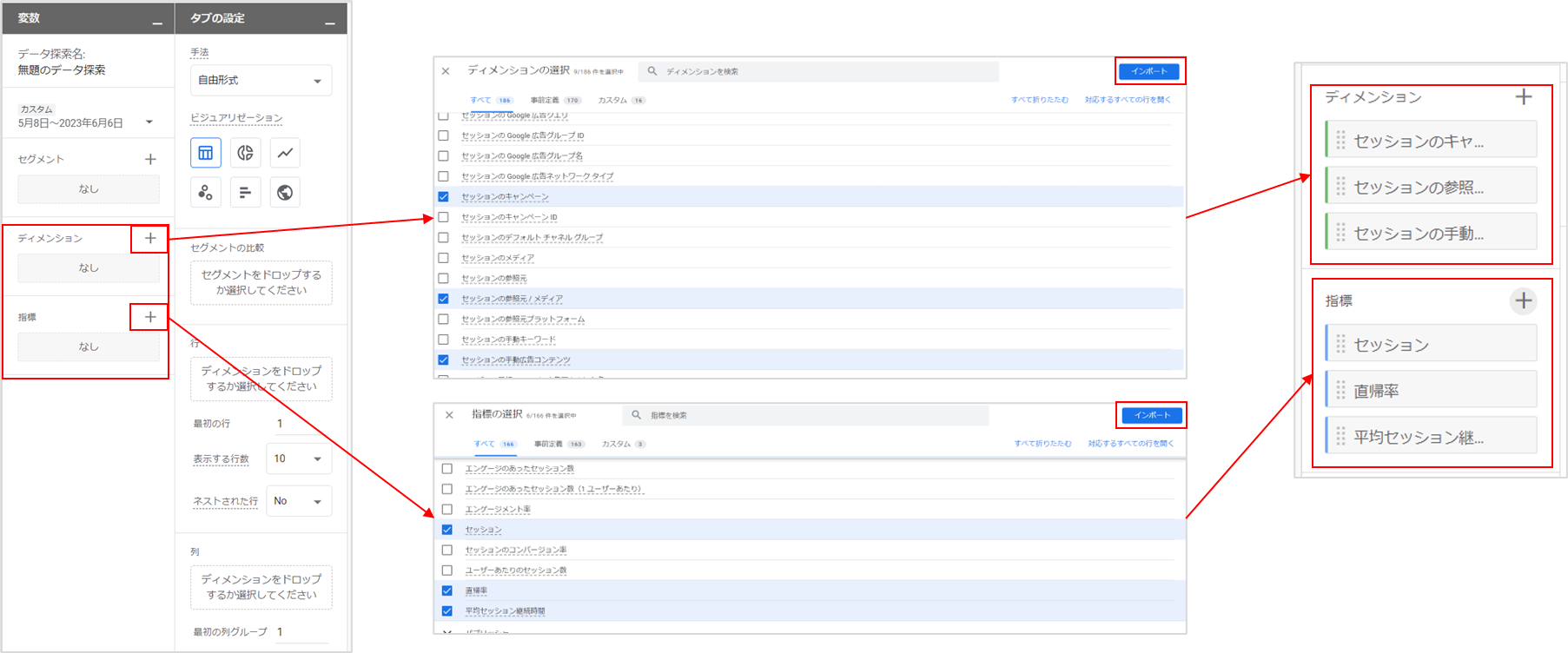Focus the 指標を検索 search field
The width and height of the screenshot is (1568, 653).
(805, 415)
